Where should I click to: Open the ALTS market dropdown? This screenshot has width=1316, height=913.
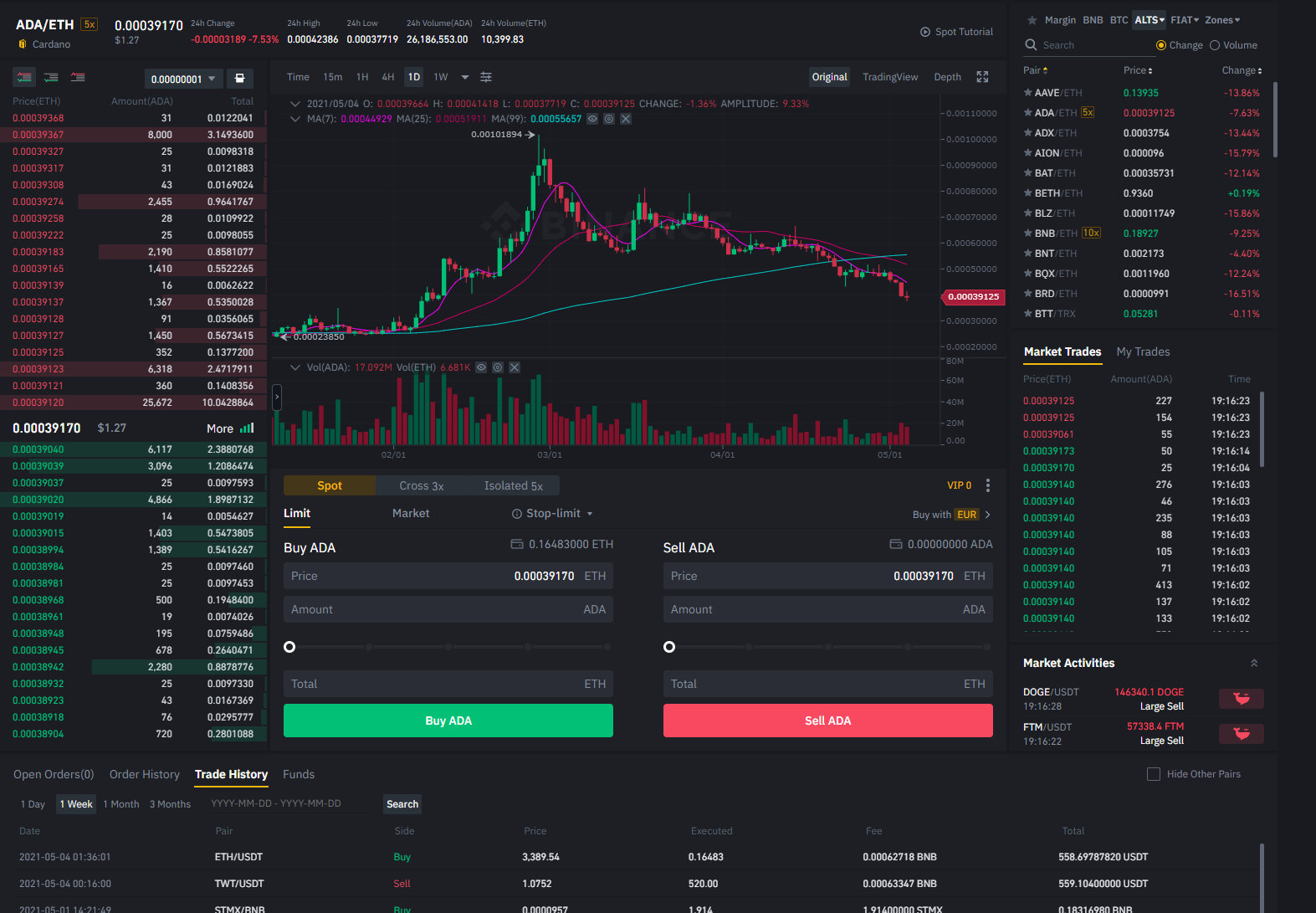[1150, 20]
